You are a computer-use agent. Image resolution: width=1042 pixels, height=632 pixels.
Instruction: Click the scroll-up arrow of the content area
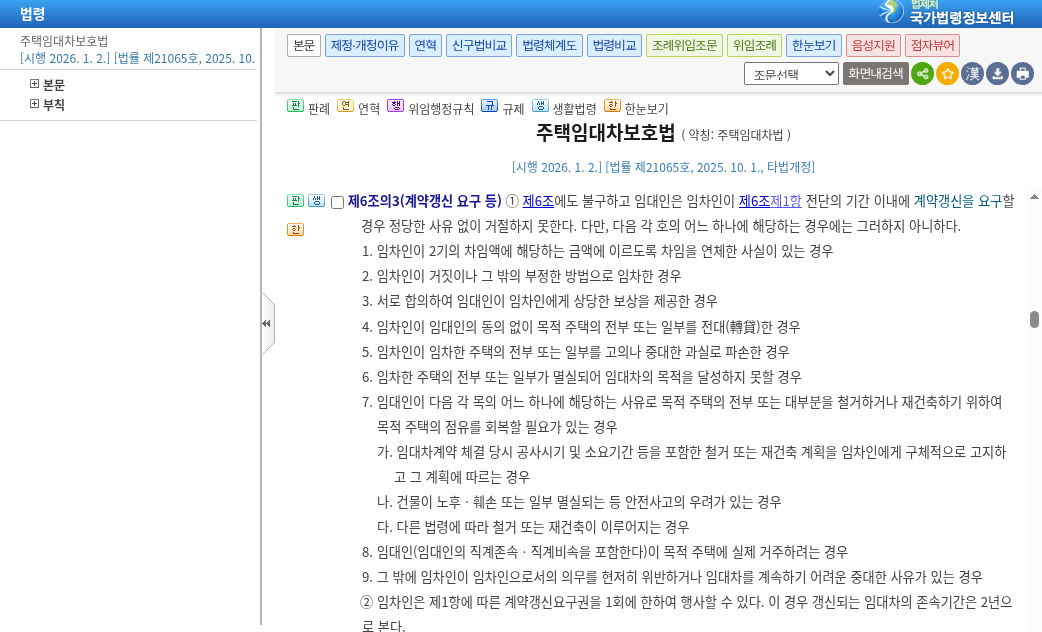click(1034, 197)
